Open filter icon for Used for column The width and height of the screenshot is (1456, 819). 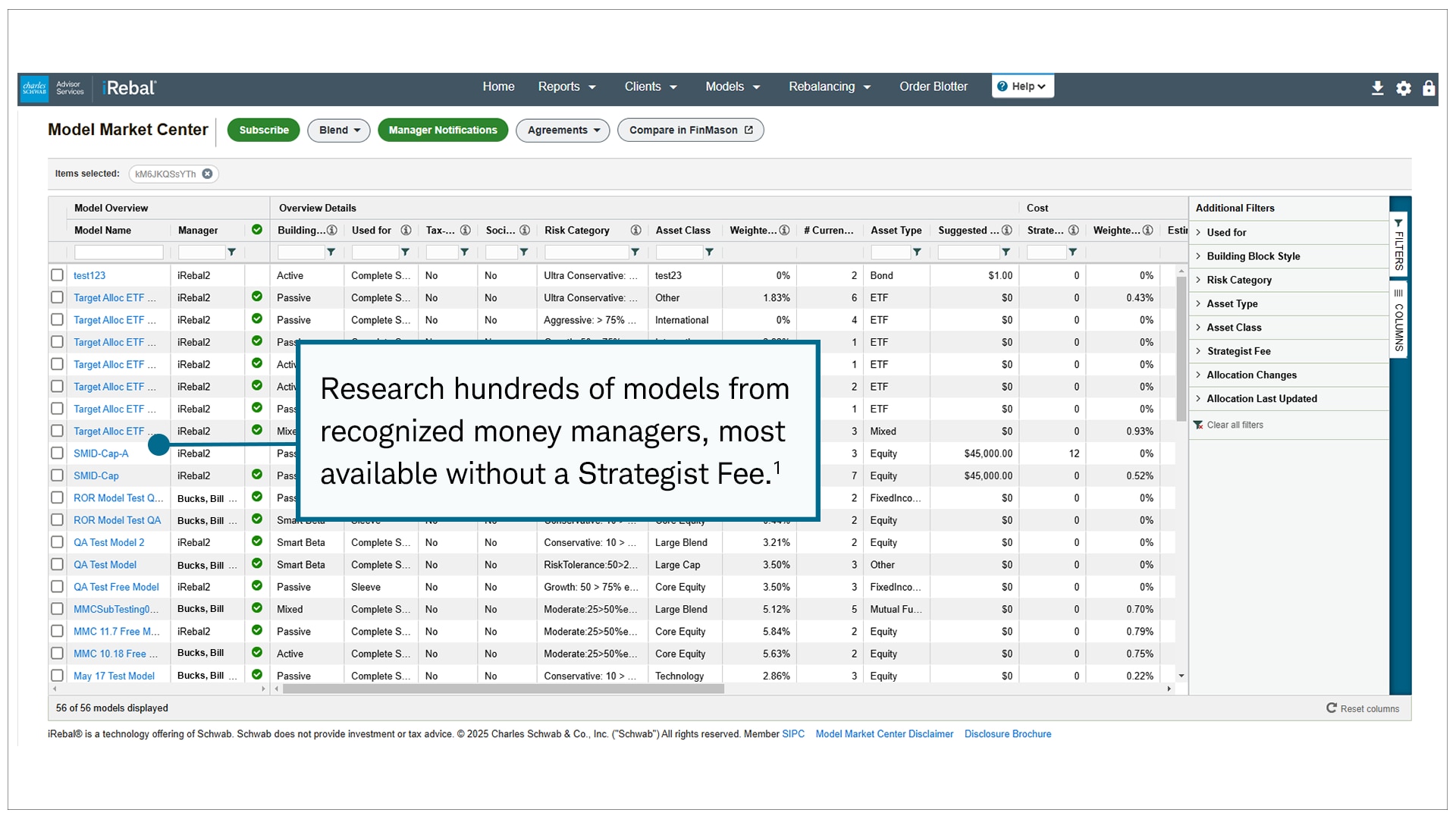point(405,252)
